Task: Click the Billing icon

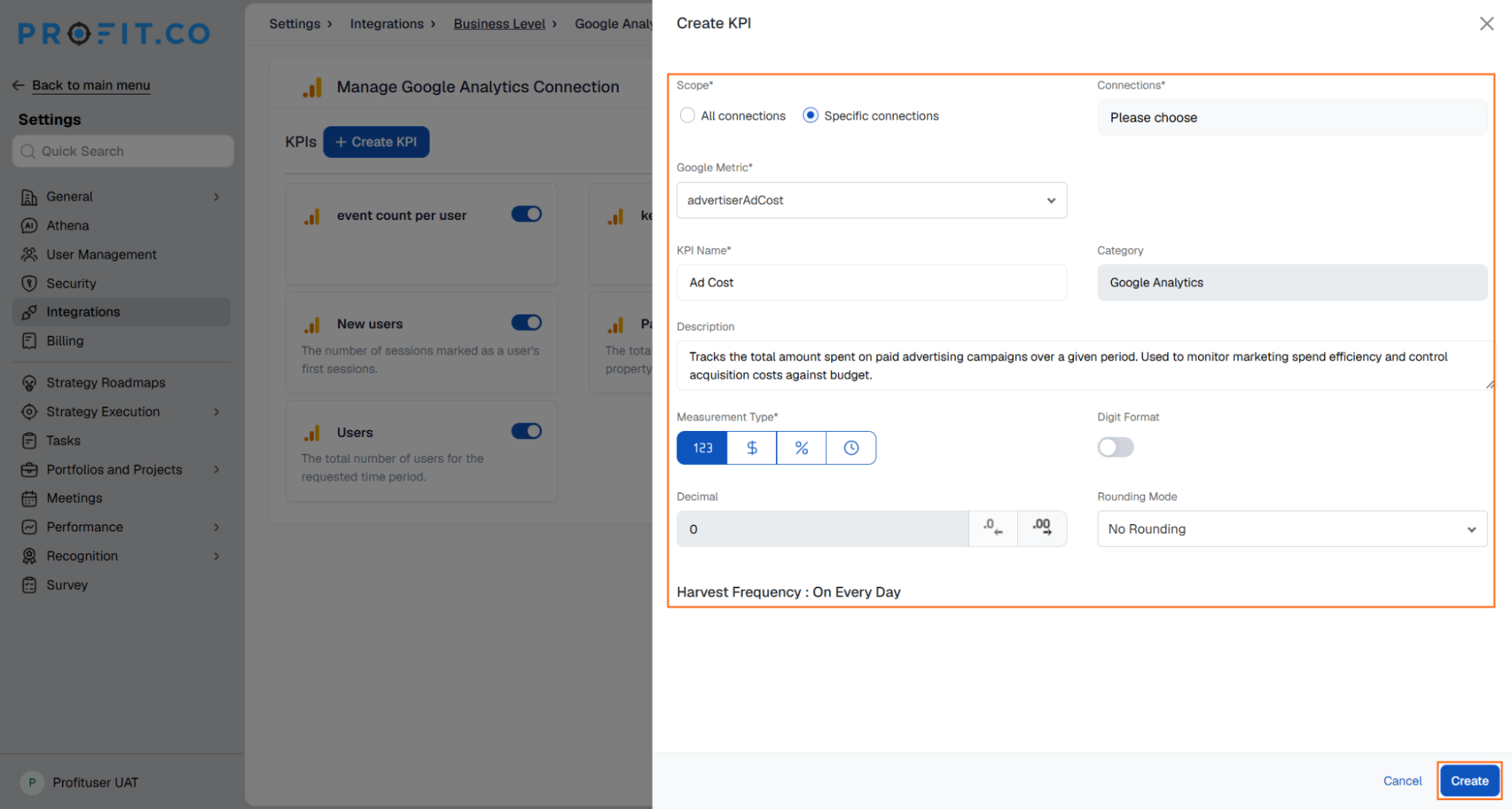Action: pyautogui.click(x=29, y=341)
